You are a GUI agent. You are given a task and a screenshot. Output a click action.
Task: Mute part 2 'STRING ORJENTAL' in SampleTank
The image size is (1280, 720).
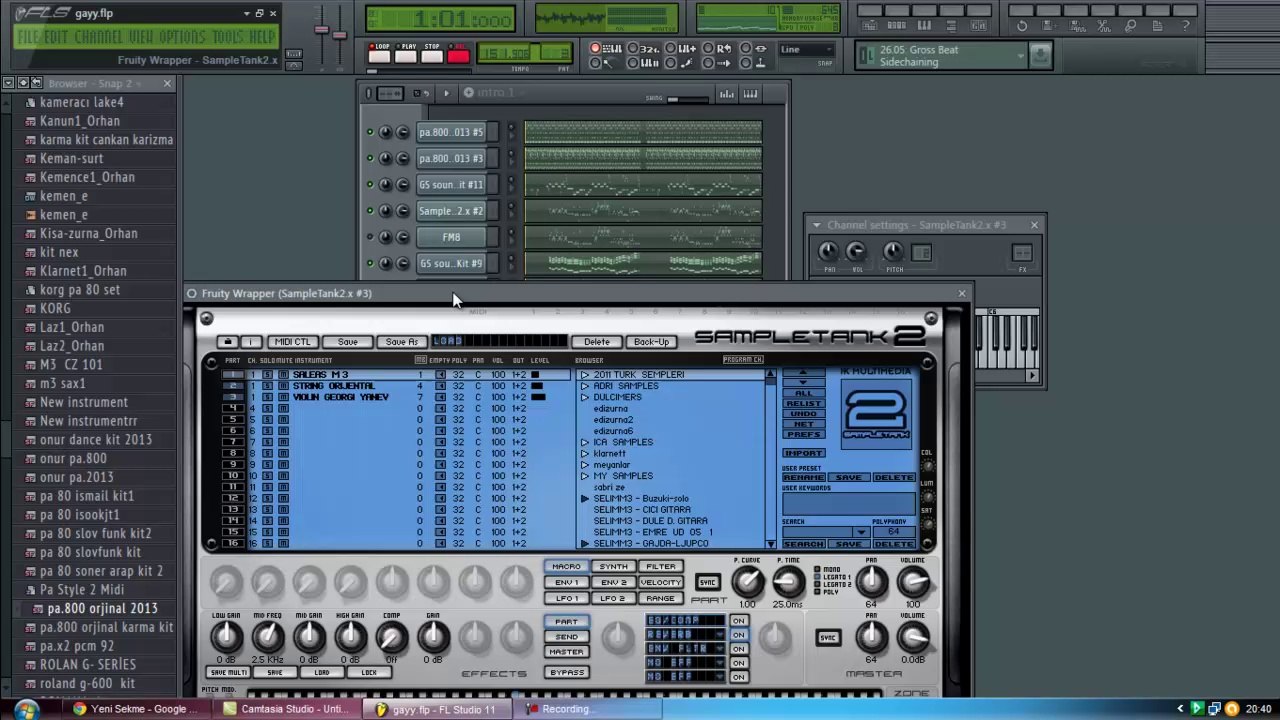click(283, 386)
